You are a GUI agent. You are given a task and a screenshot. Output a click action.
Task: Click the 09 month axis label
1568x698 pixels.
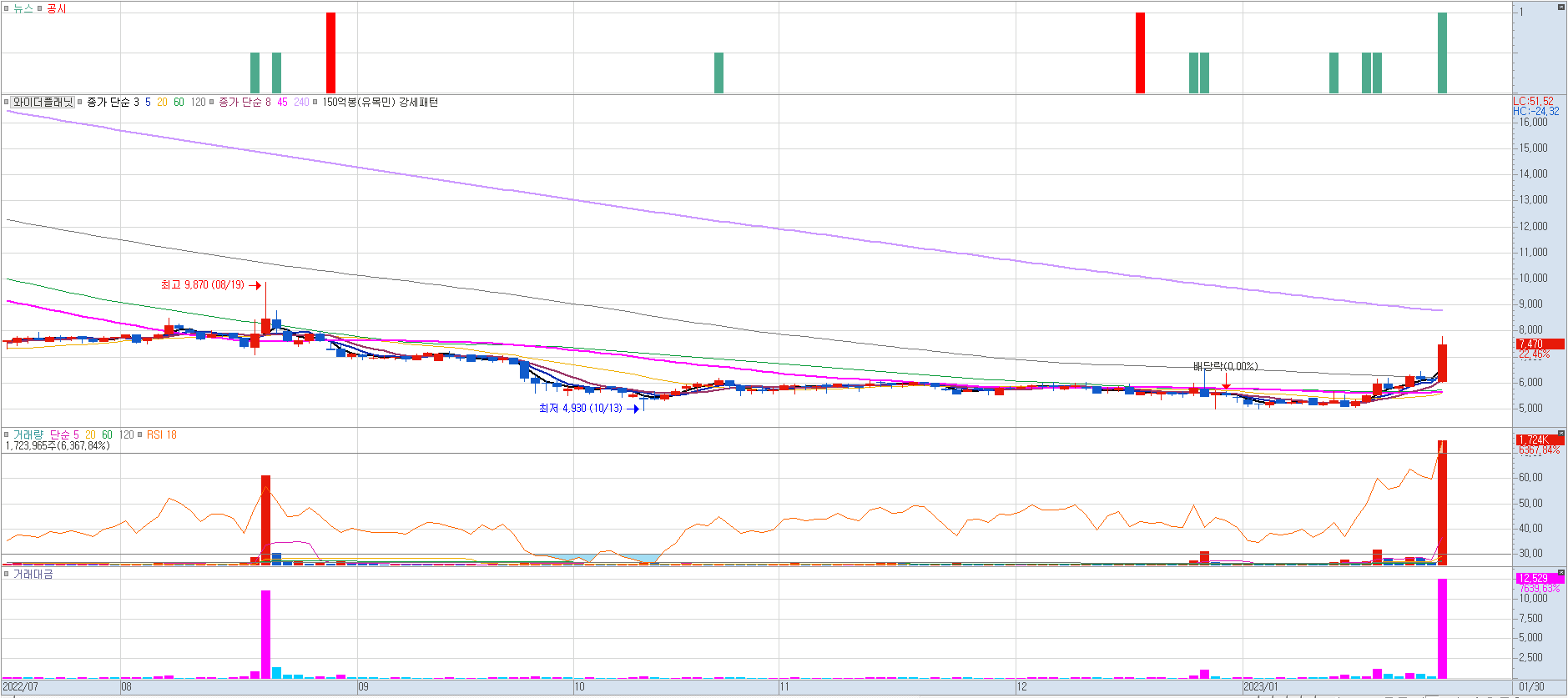coord(363,687)
